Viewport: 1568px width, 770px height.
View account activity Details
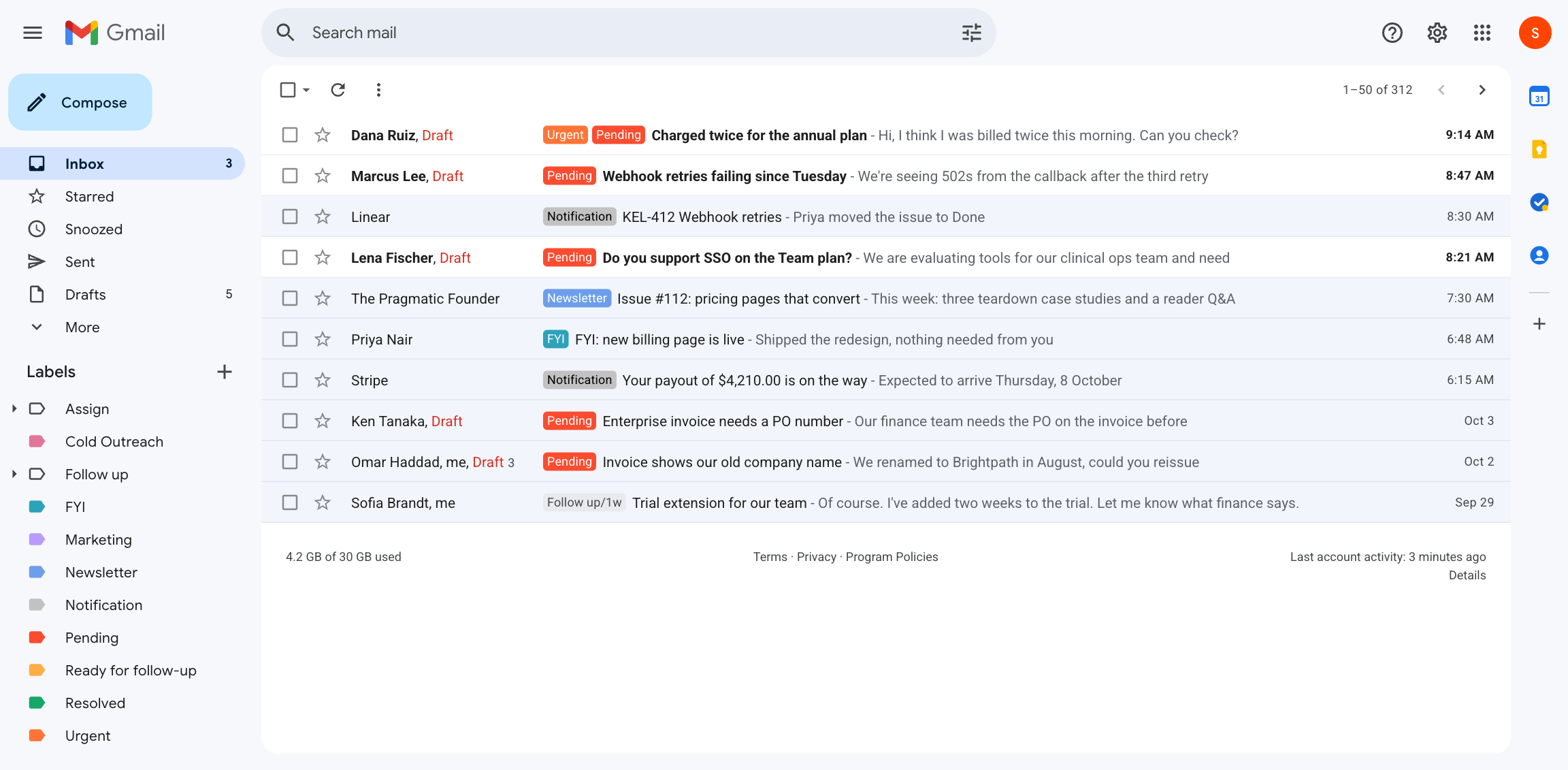pyautogui.click(x=1467, y=575)
